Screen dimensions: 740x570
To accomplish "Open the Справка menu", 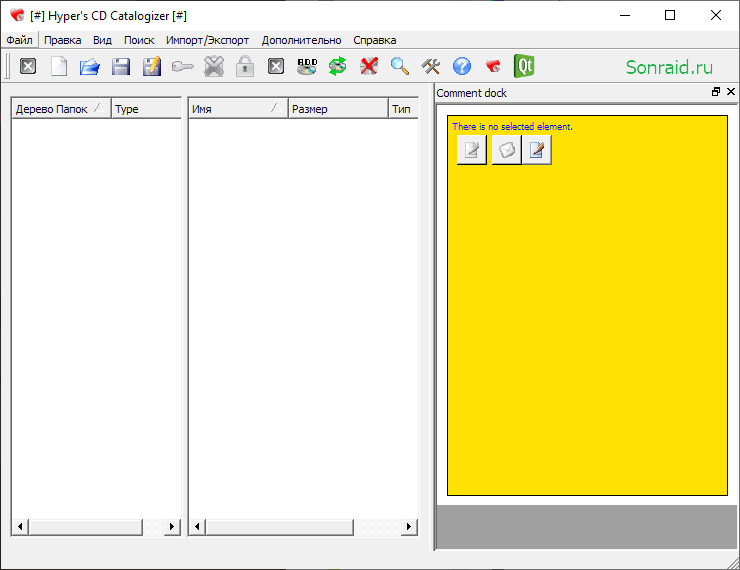I will [375, 40].
